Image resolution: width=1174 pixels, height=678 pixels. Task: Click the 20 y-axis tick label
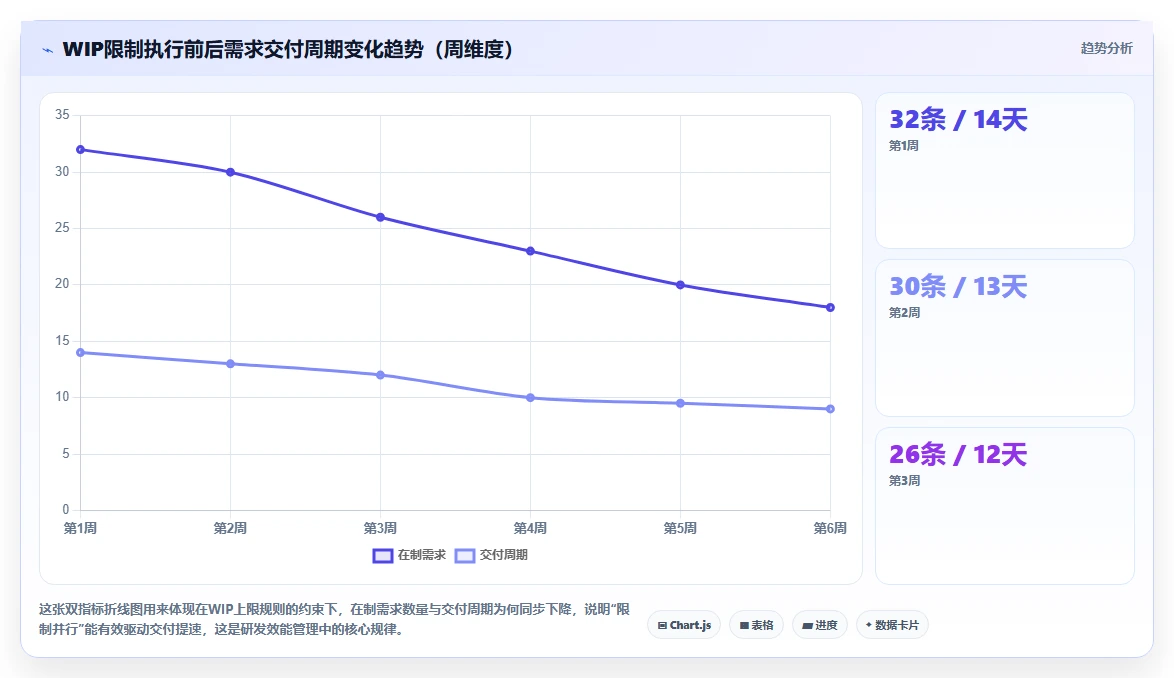62,284
